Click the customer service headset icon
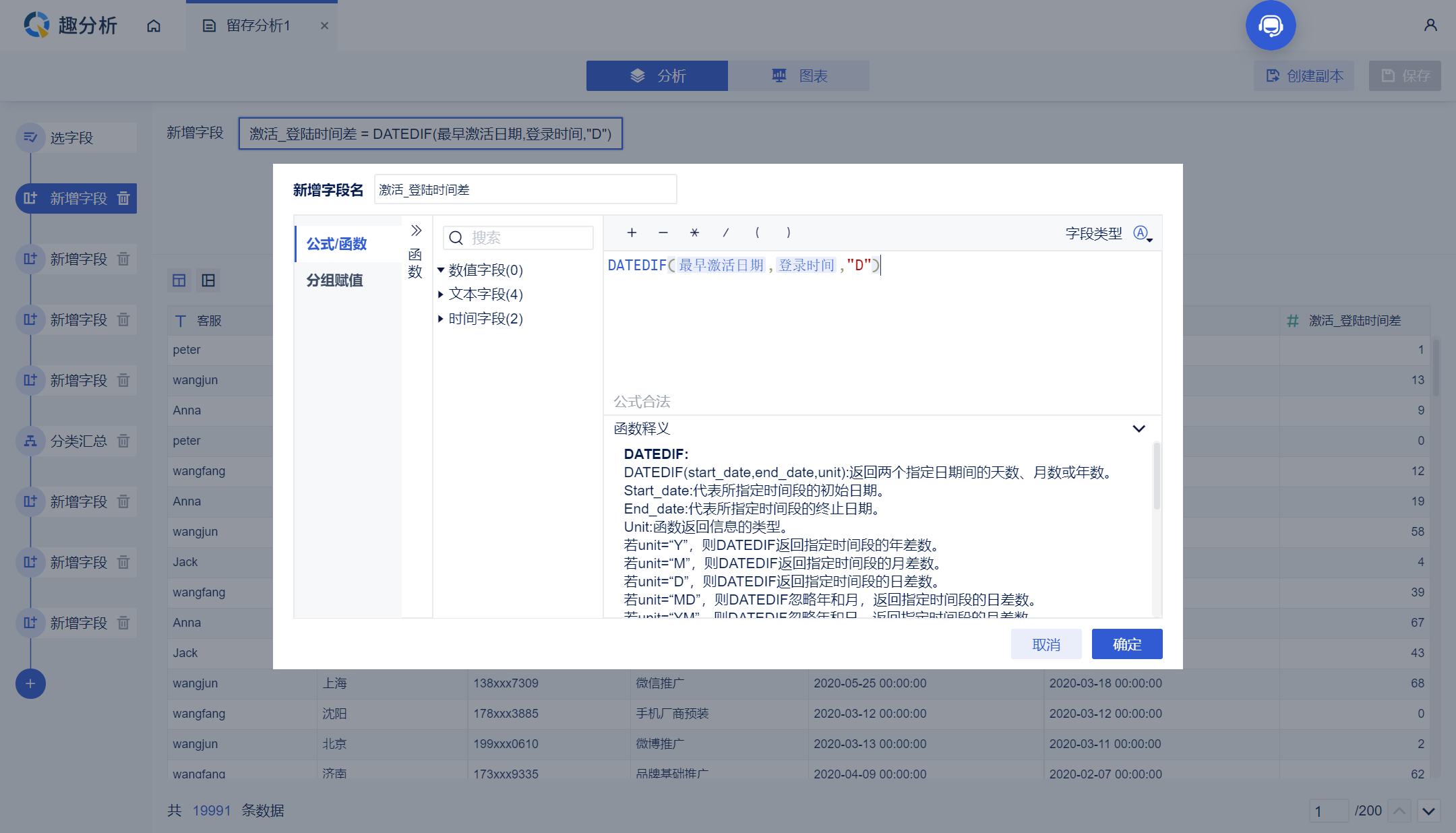The width and height of the screenshot is (1456, 833). tap(1270, 26)
